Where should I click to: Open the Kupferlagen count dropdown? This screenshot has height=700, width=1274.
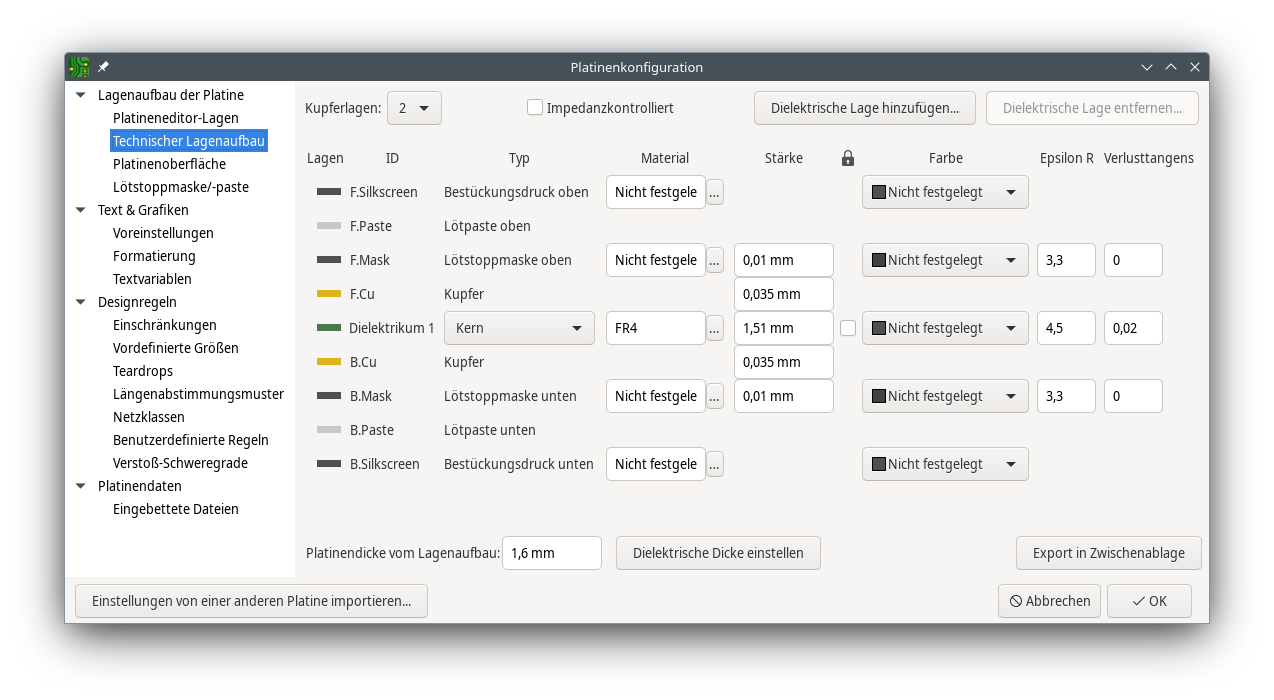(414, 108)
